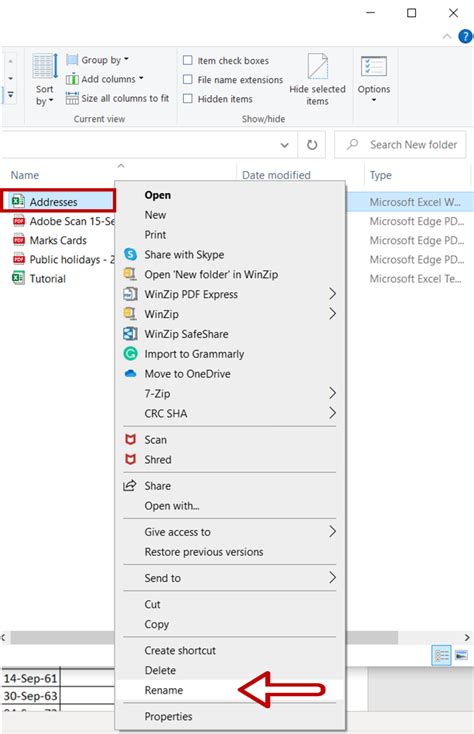Click Size all columns to fit icon

72,98
